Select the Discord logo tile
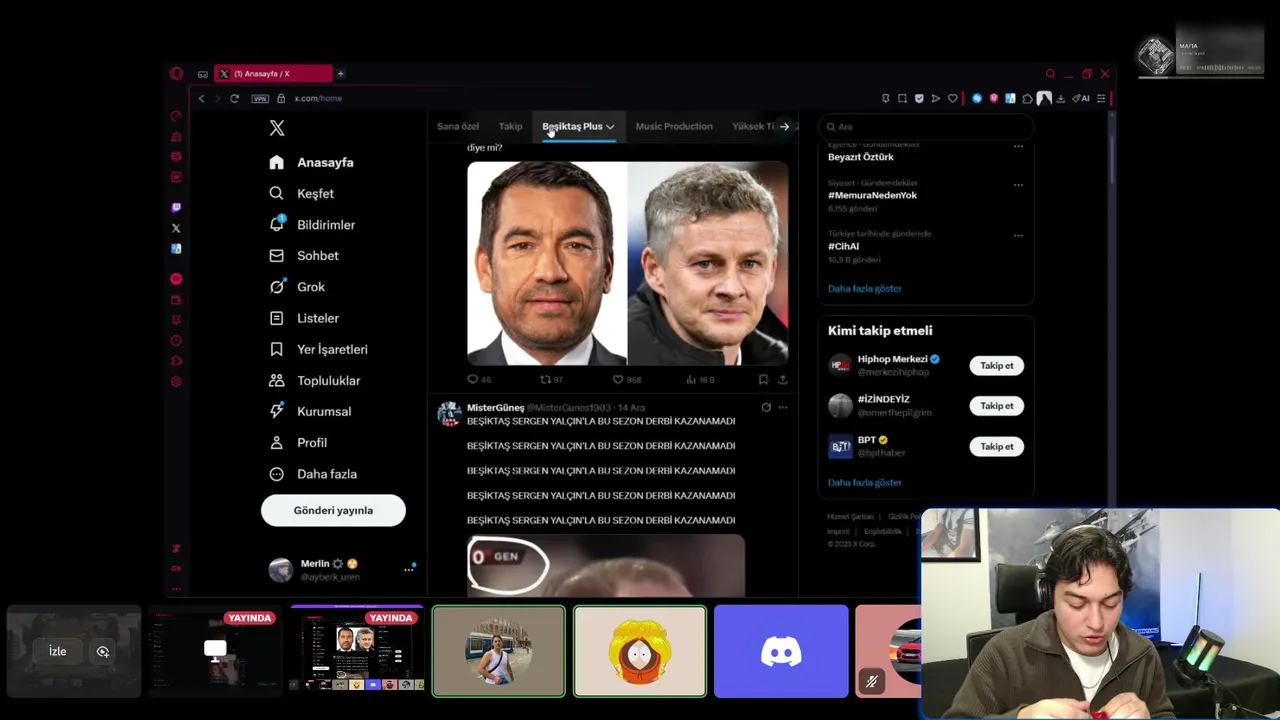 [781, 652]
